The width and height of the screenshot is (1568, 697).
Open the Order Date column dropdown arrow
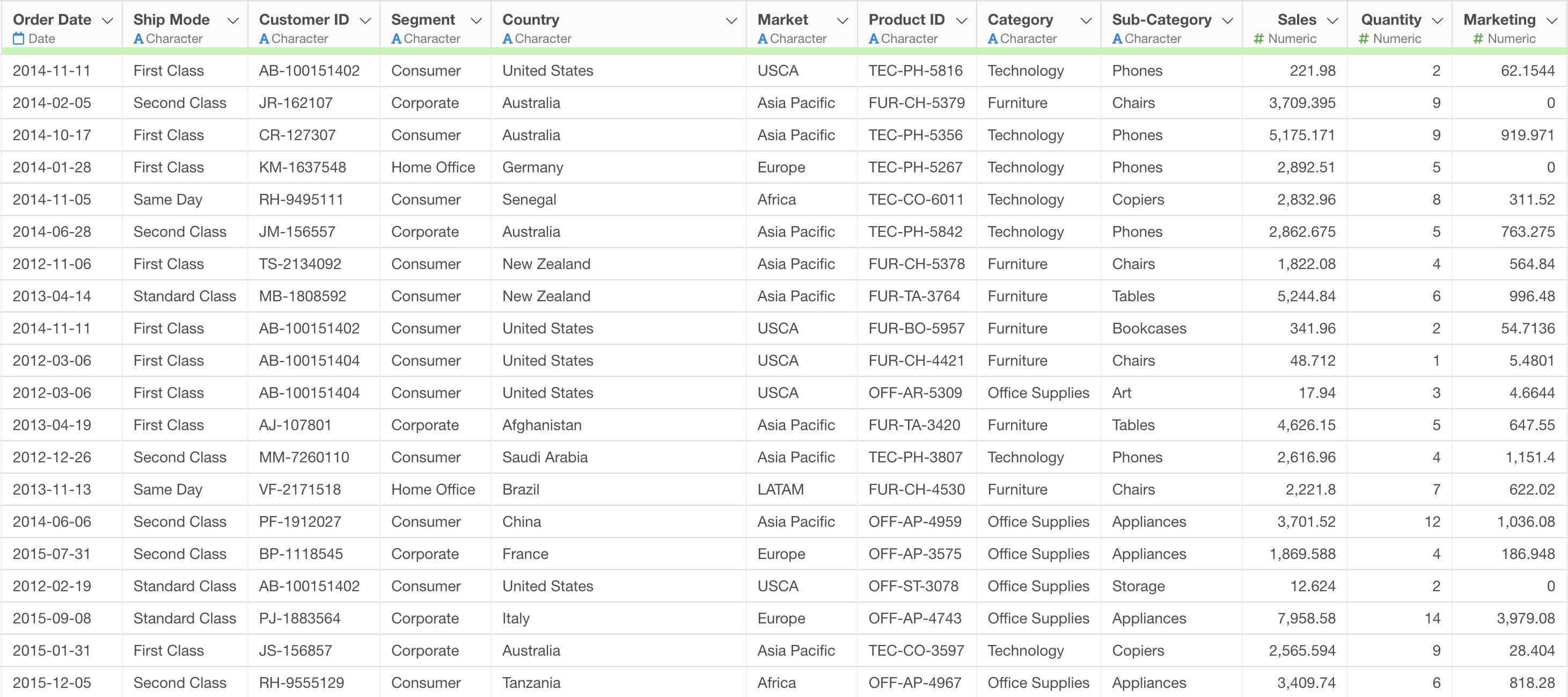(x=107, y=21)
